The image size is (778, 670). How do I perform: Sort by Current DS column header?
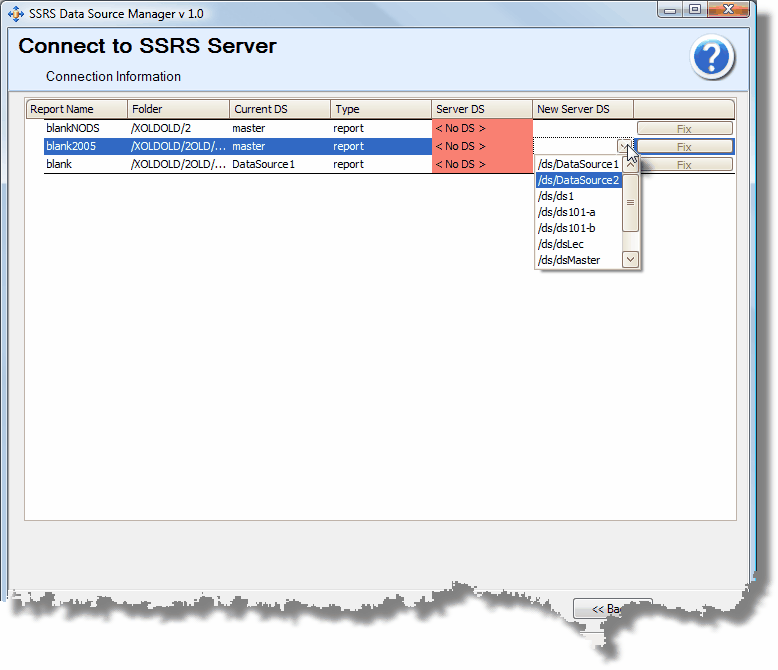[280, 109]
